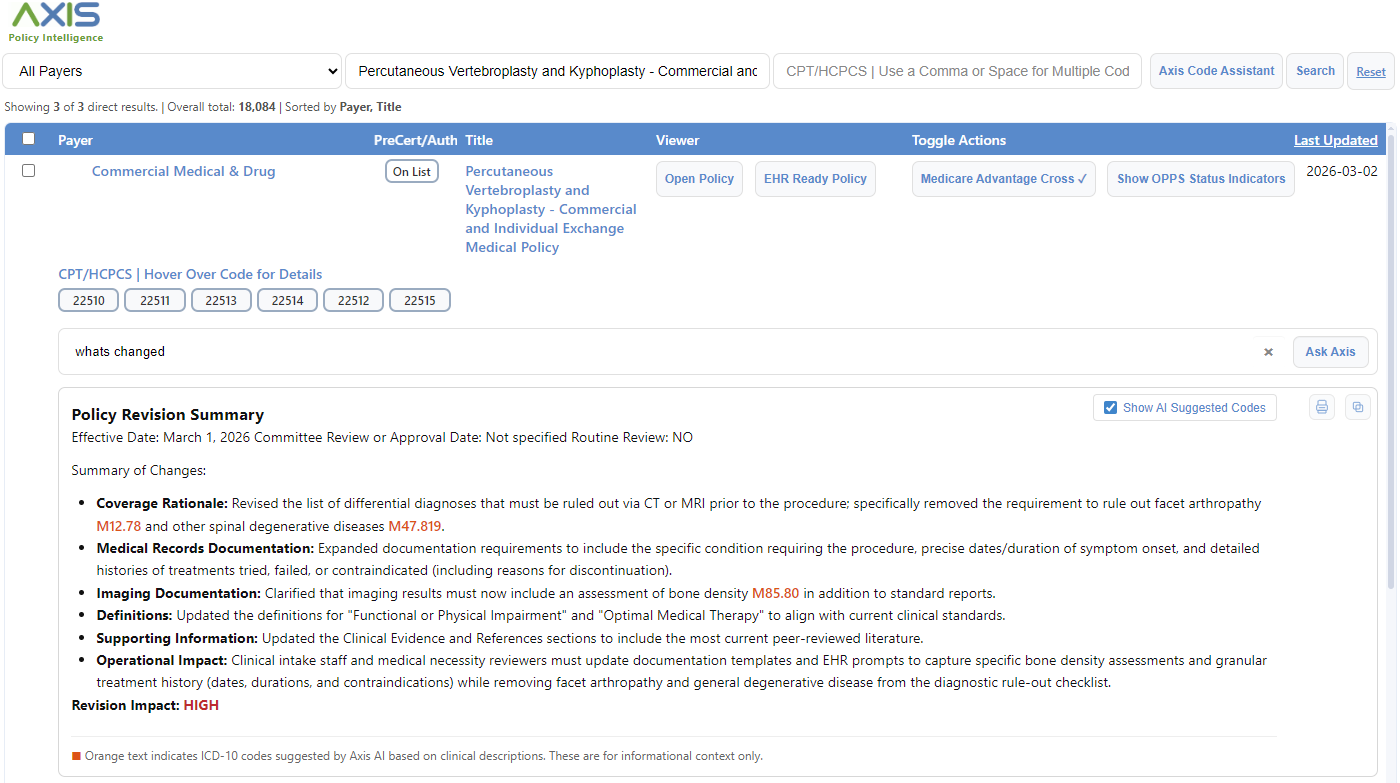
Task: Clear the Ask Axis query with X
Action: coord(1268,352)
